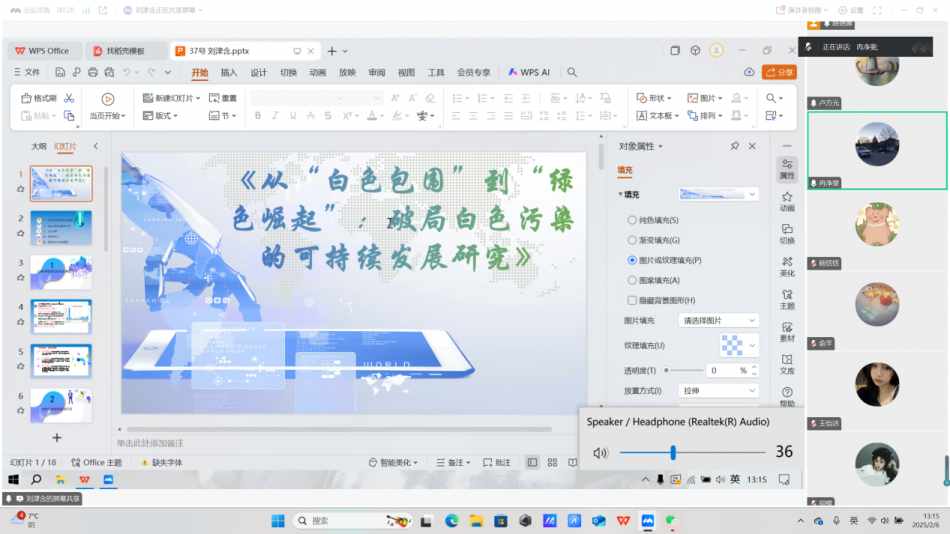Open the 素材 materials sidebar panel

coord(787,331)
